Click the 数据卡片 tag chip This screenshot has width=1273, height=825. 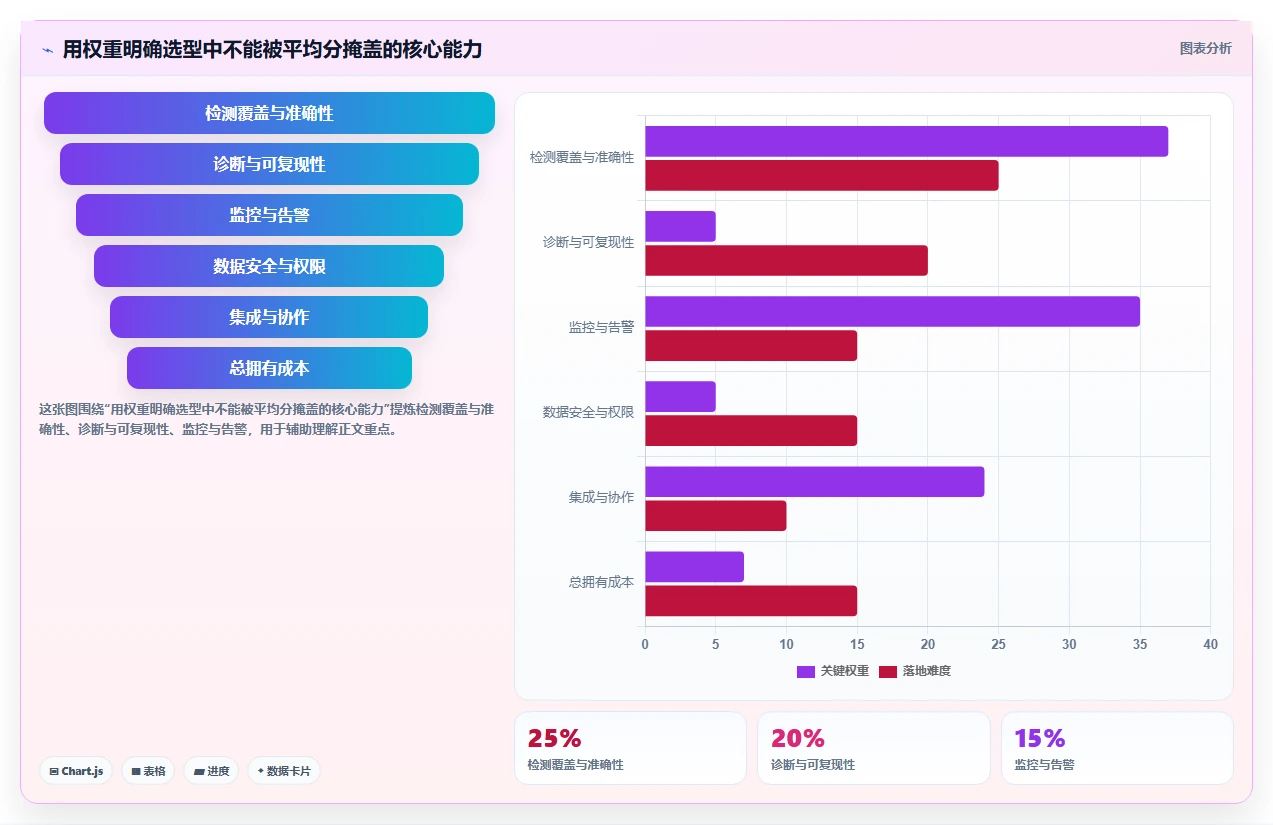click(284, 771)
